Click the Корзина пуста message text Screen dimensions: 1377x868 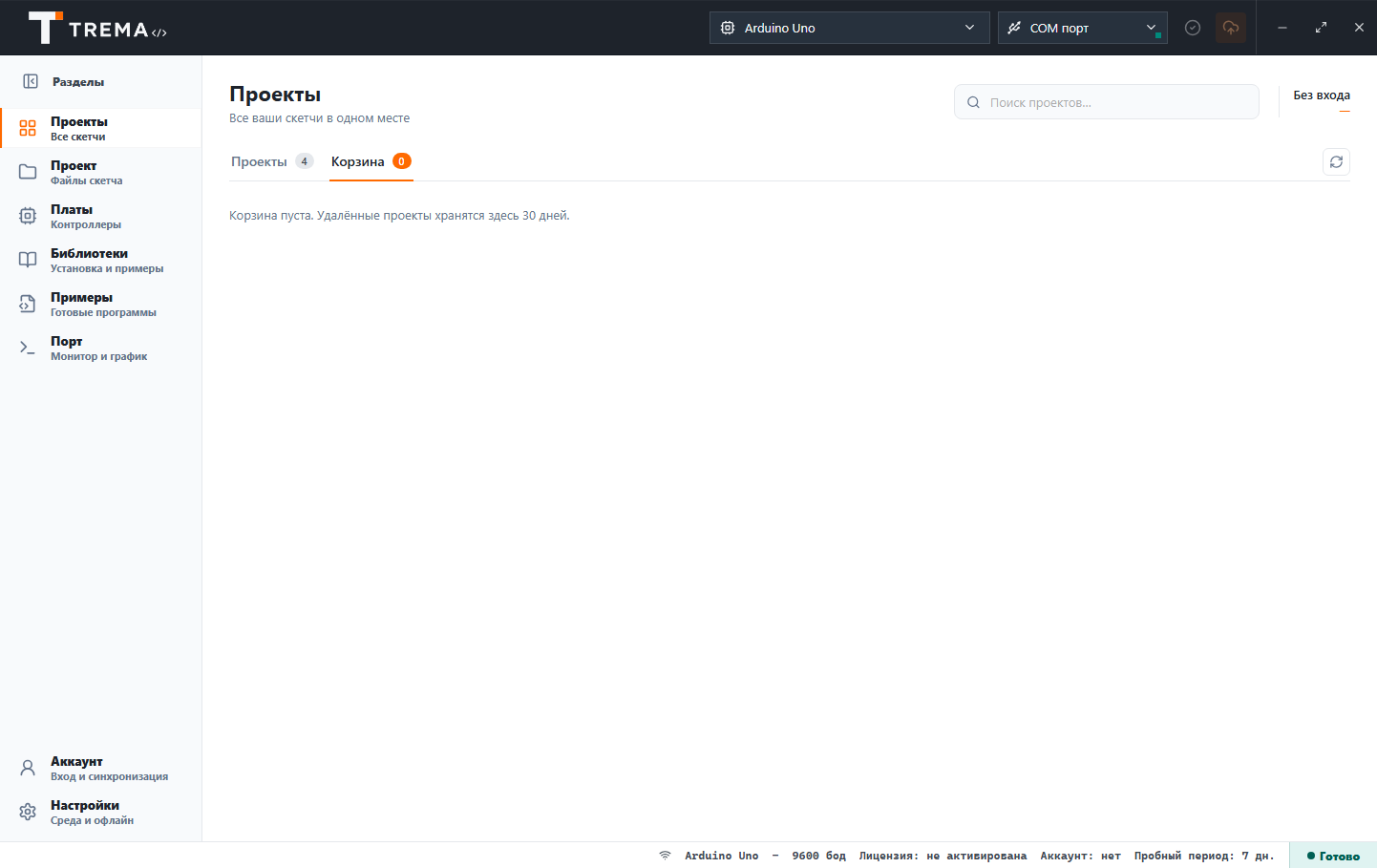[399, 216]
